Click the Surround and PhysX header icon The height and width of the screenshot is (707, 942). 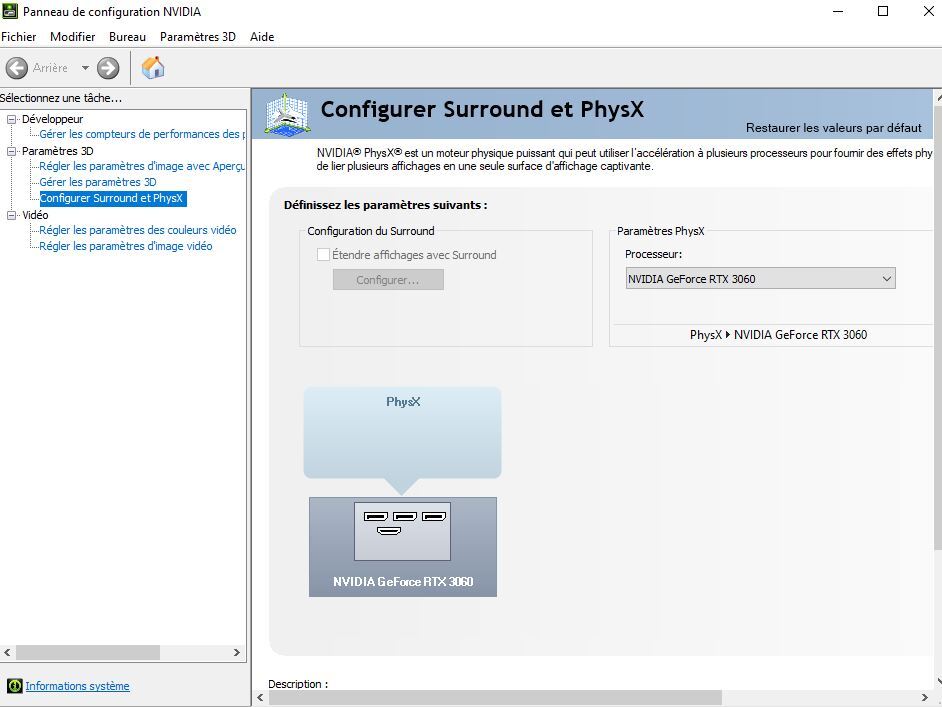(x=287, y=114)
